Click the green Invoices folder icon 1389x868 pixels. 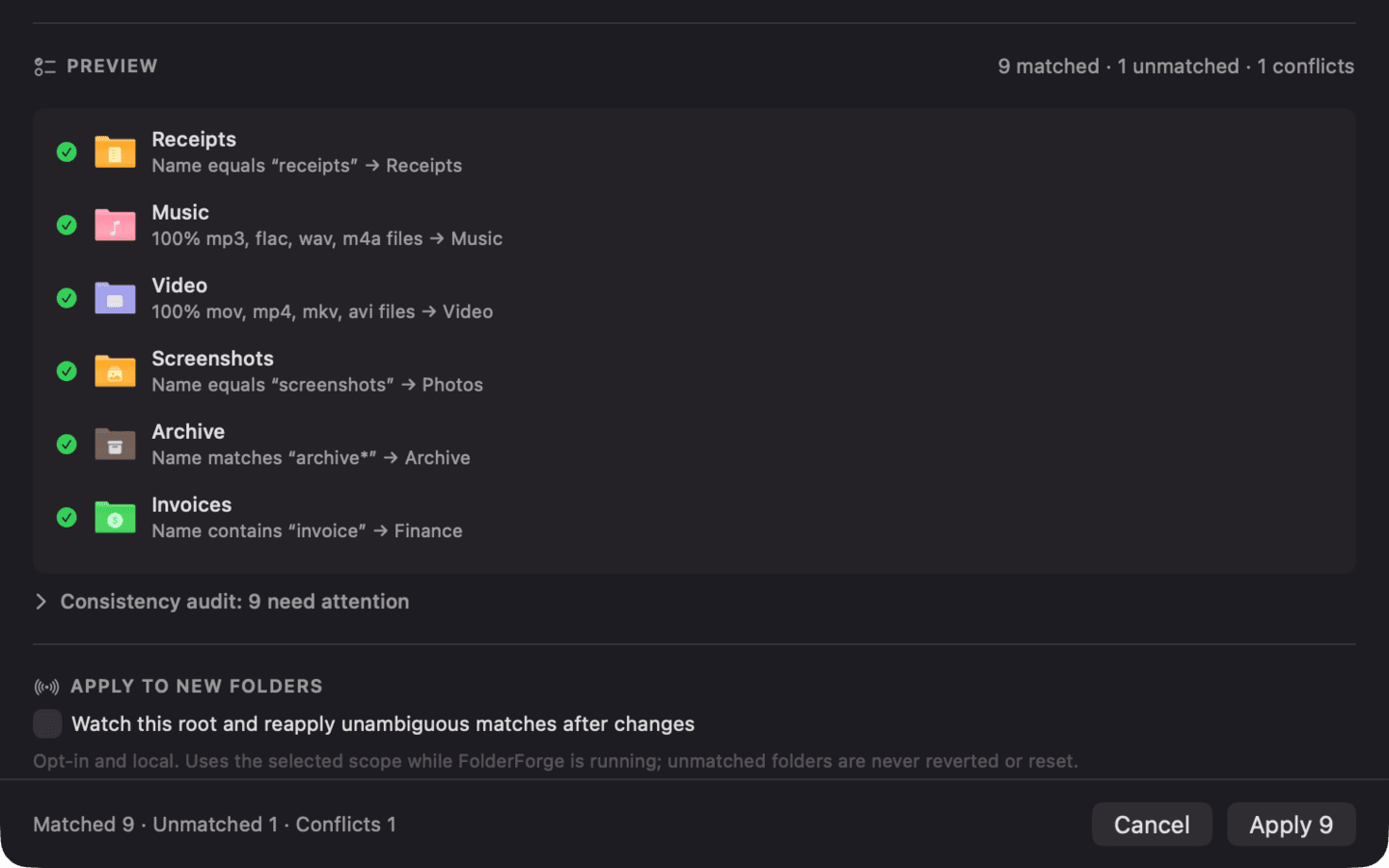[115, 517]
